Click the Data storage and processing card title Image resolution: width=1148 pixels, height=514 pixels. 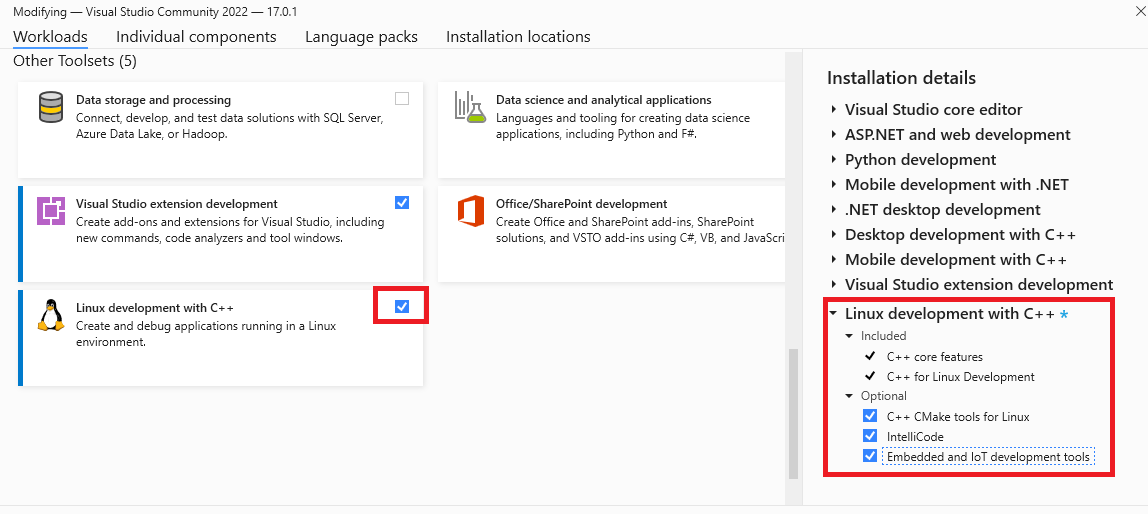153,100
